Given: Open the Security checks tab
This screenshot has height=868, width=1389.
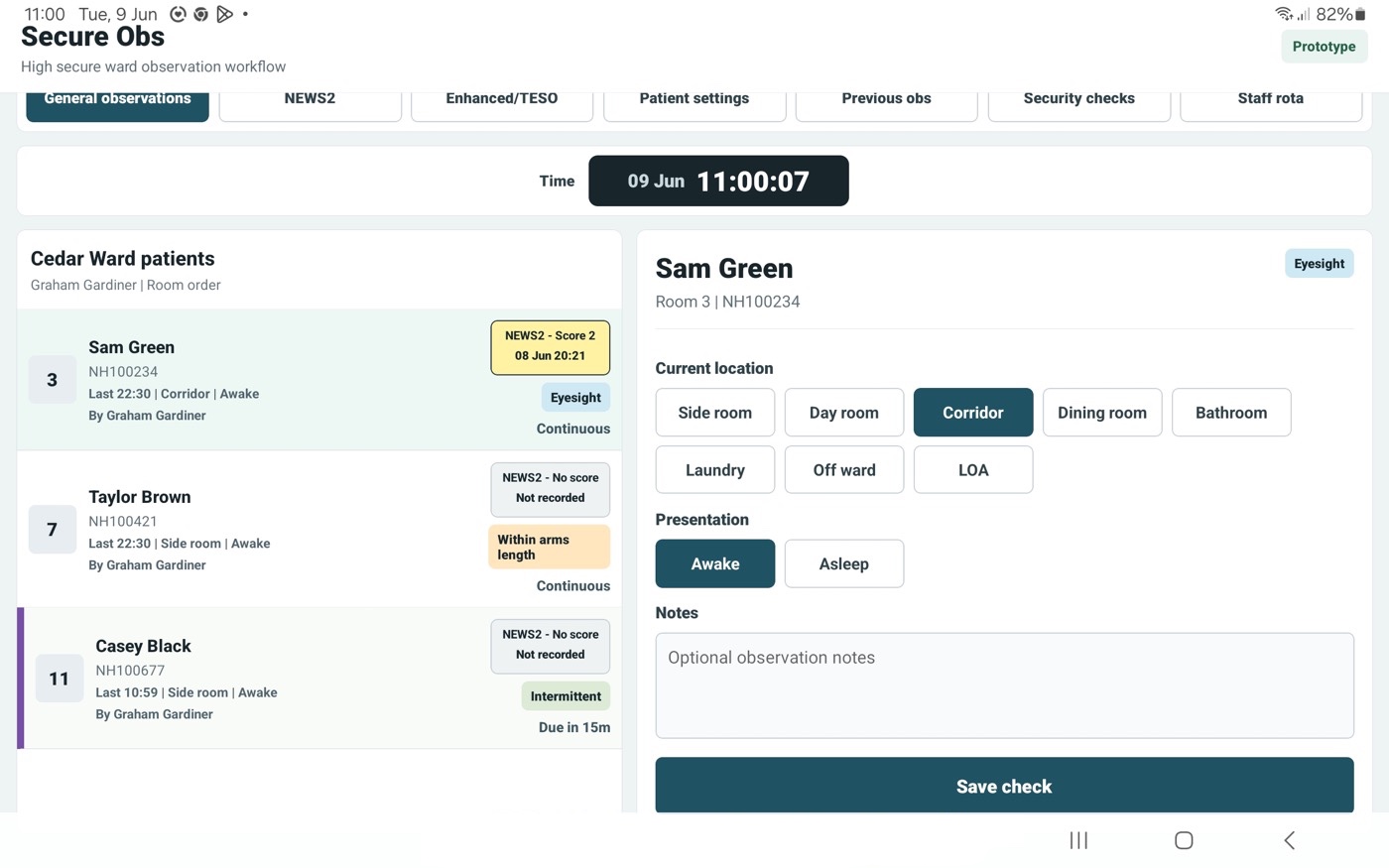Looking at the screenshot, I should (1079, 105).
